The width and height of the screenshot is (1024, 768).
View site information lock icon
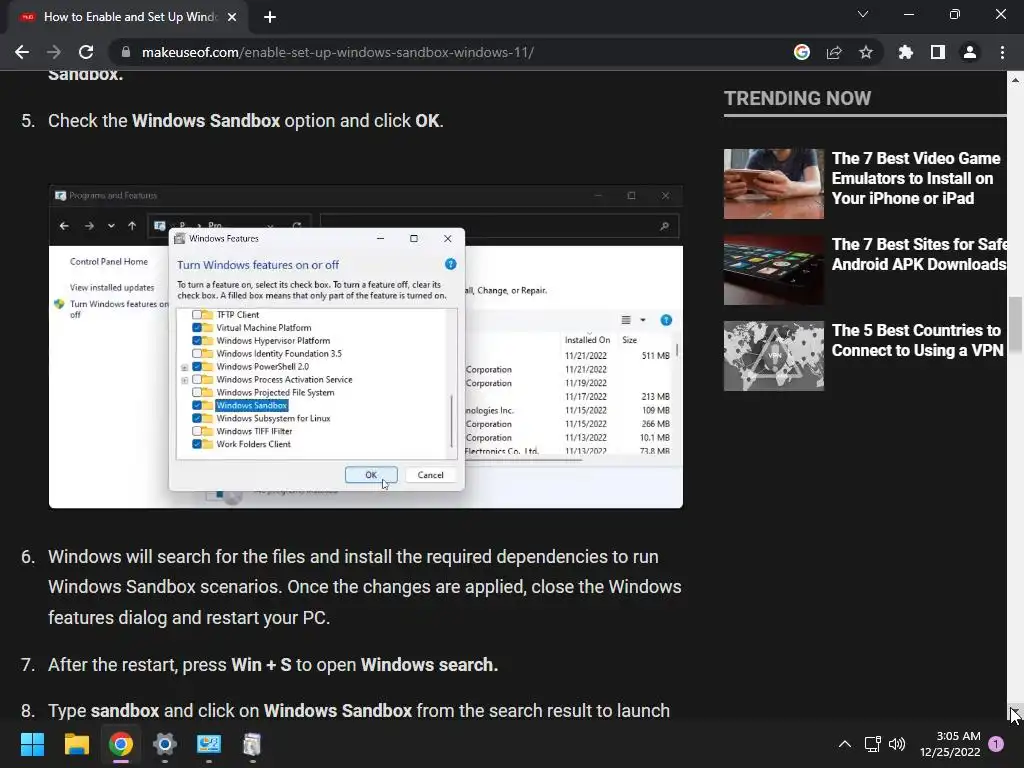coord(126,52)
